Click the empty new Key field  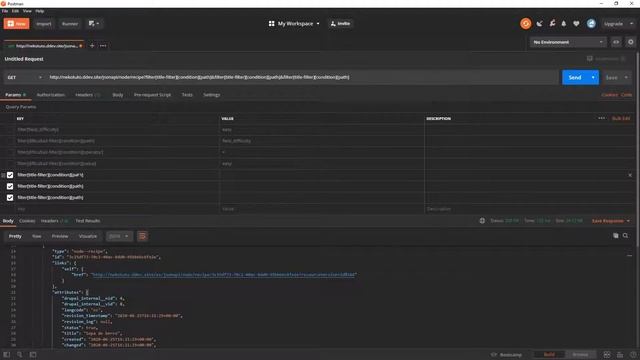pos(117,209)
